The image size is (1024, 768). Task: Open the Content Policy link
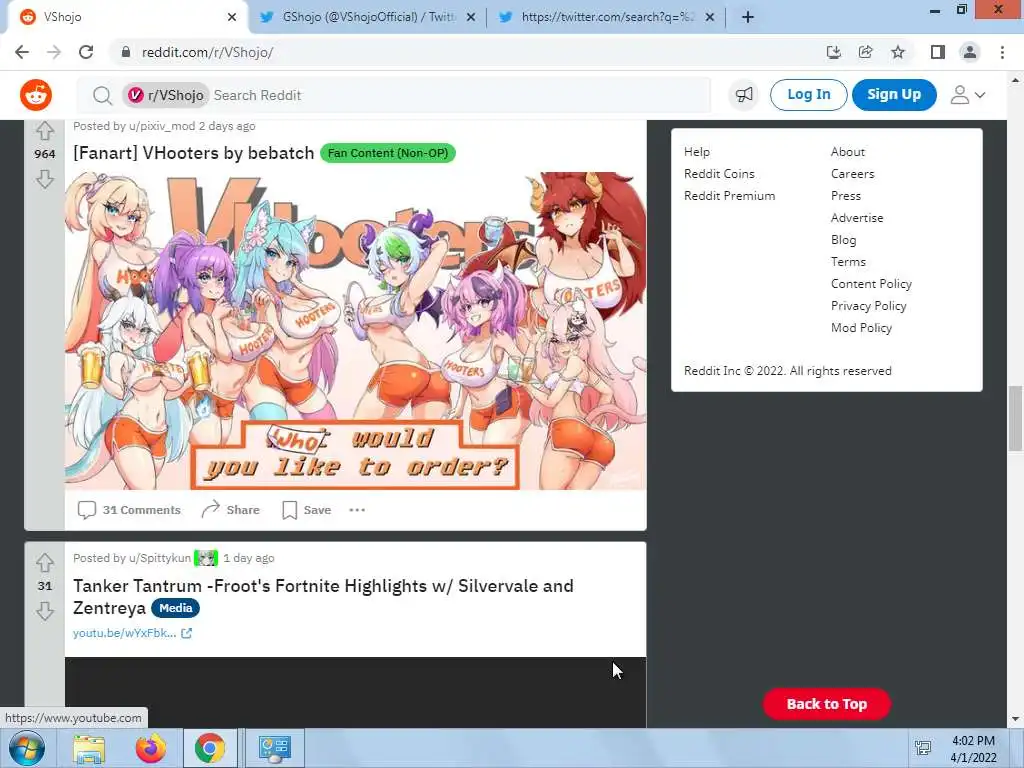pos(871,284)
